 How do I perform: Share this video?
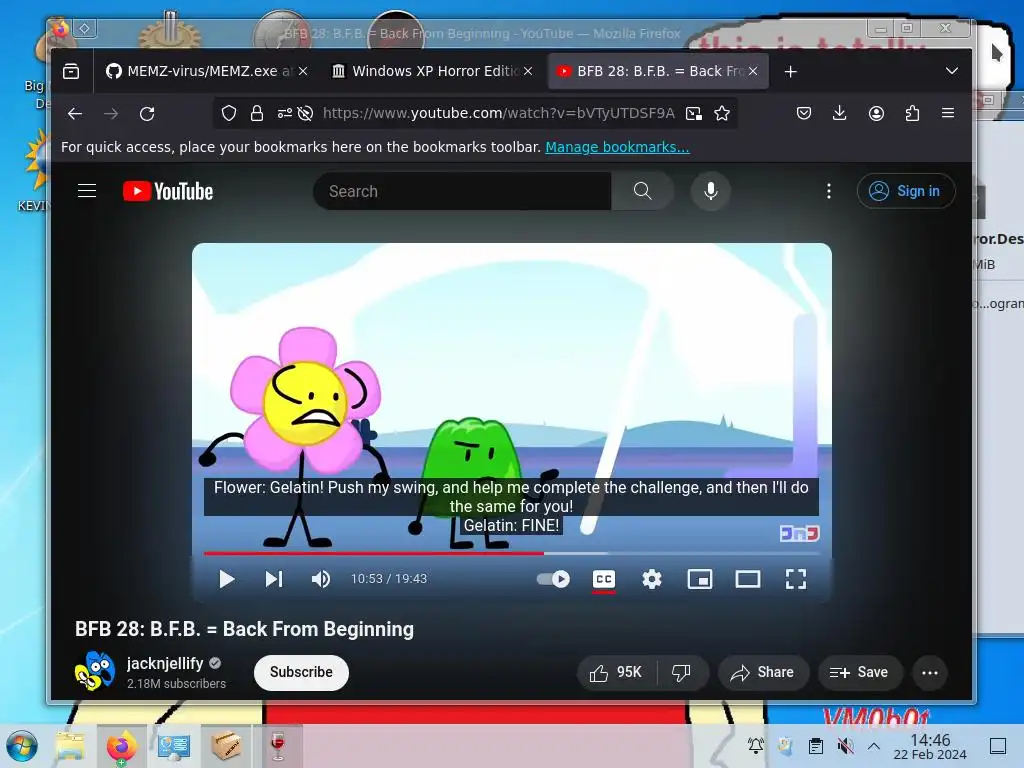click(763, 673)
